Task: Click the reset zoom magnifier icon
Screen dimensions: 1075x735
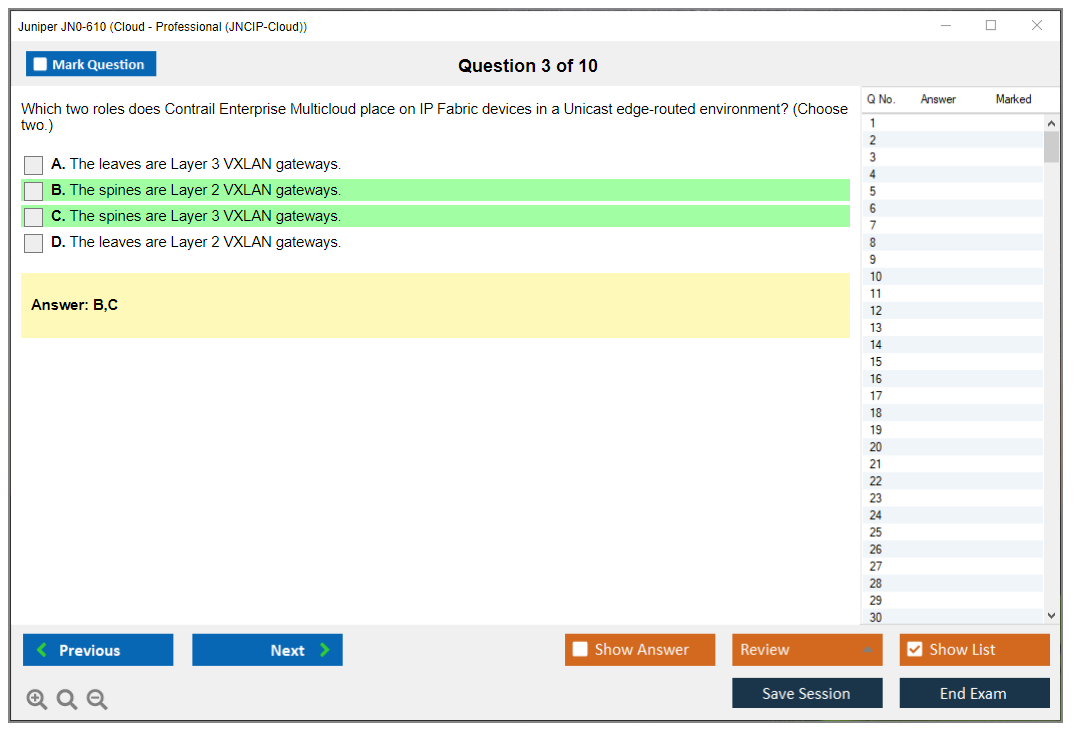Action: coord(67,700)
